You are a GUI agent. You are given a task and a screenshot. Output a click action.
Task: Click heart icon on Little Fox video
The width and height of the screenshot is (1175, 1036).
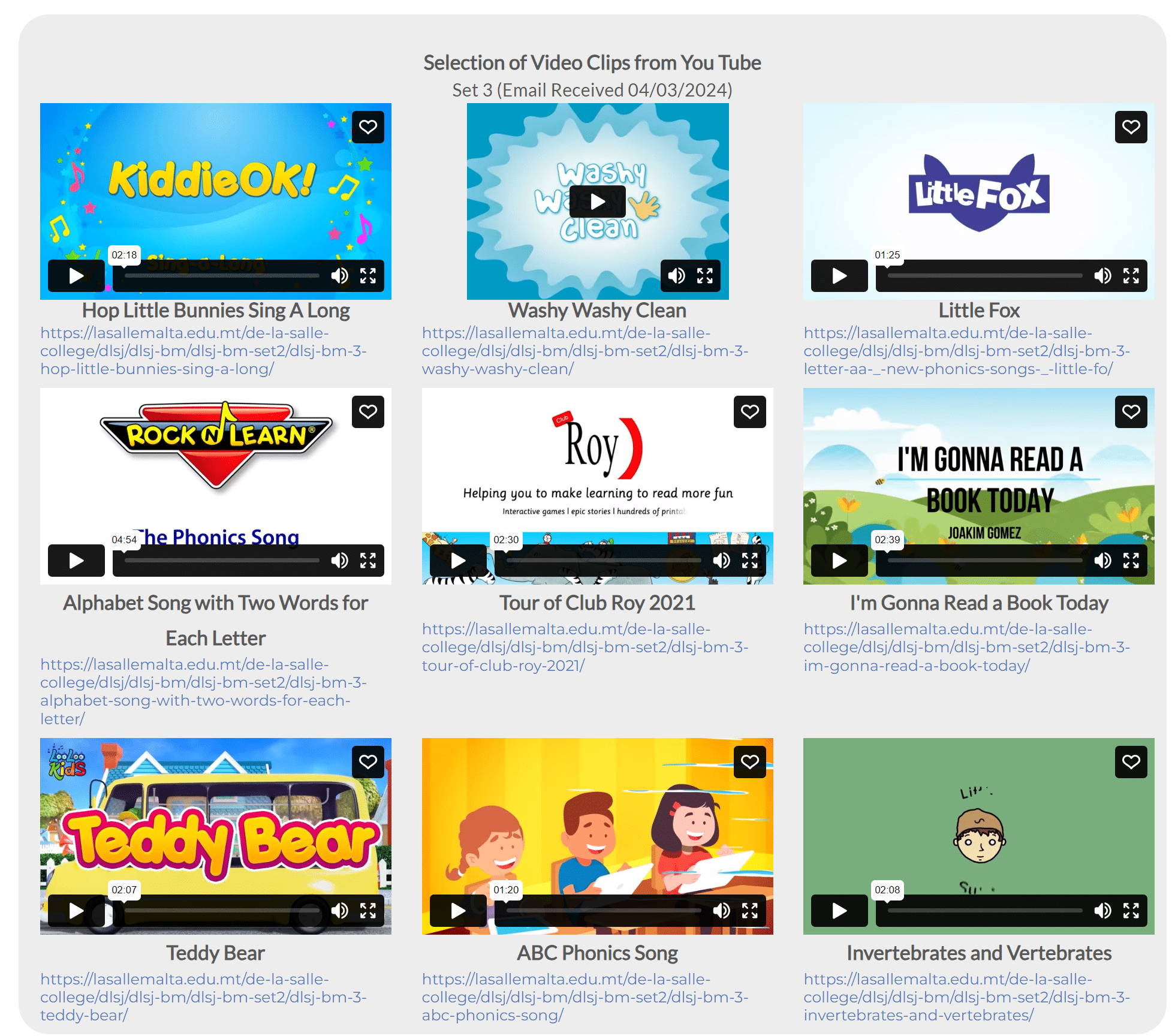1131,127
